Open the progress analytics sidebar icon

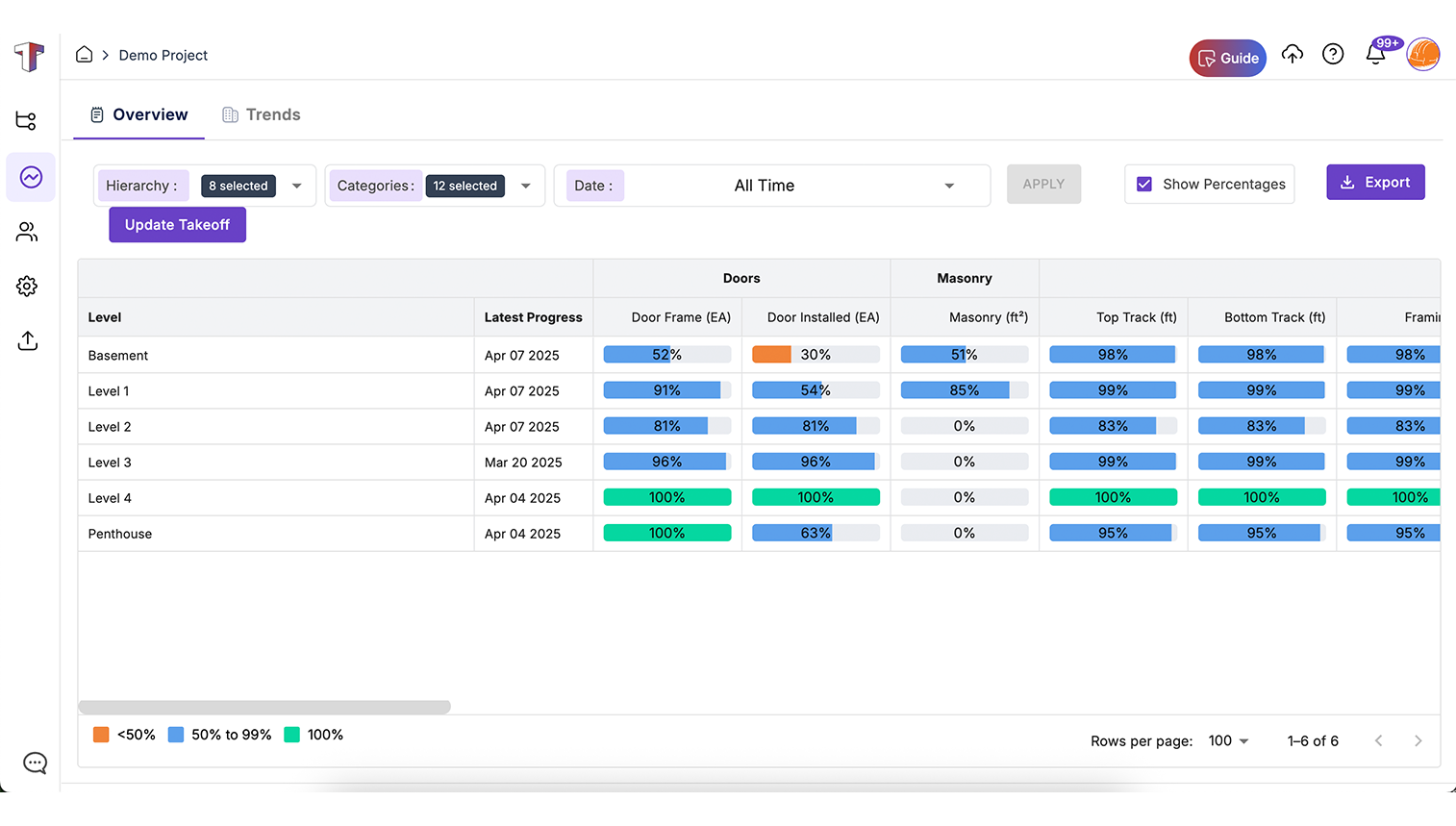click(x=31, y=177)
